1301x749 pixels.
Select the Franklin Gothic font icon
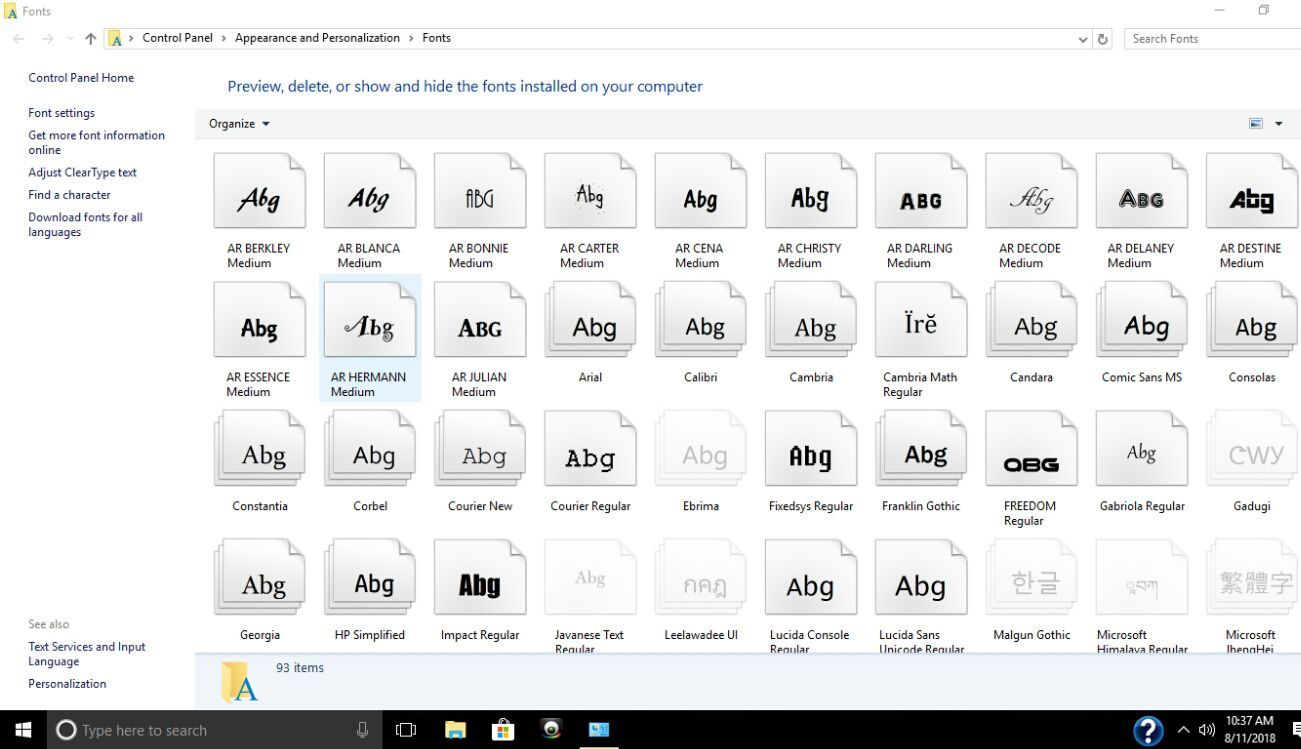[x=921, y=449]
